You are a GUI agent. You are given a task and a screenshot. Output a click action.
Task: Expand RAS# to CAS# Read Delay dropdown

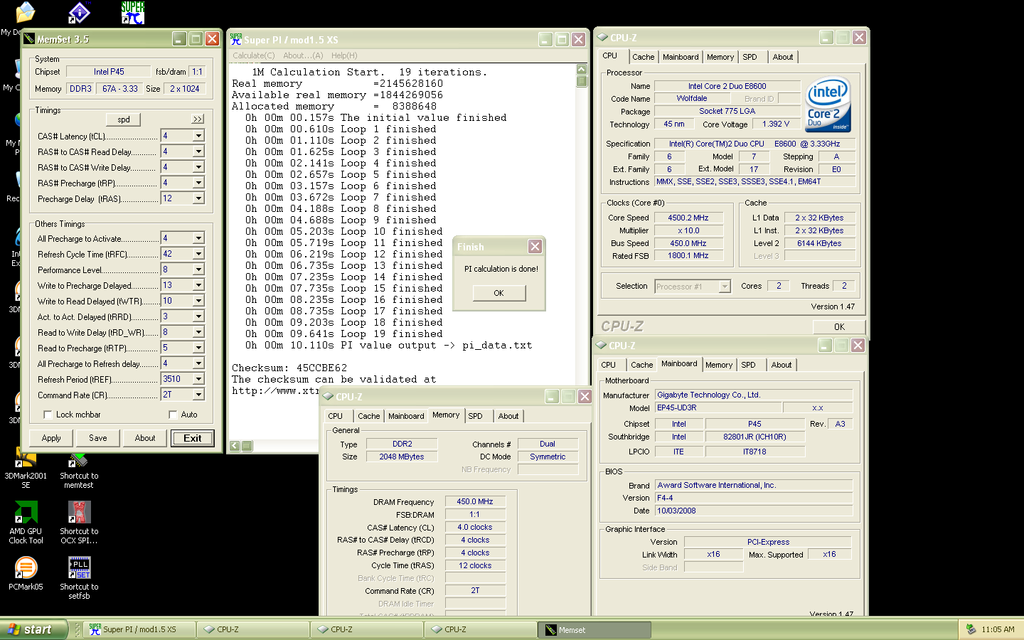point(198,152)
